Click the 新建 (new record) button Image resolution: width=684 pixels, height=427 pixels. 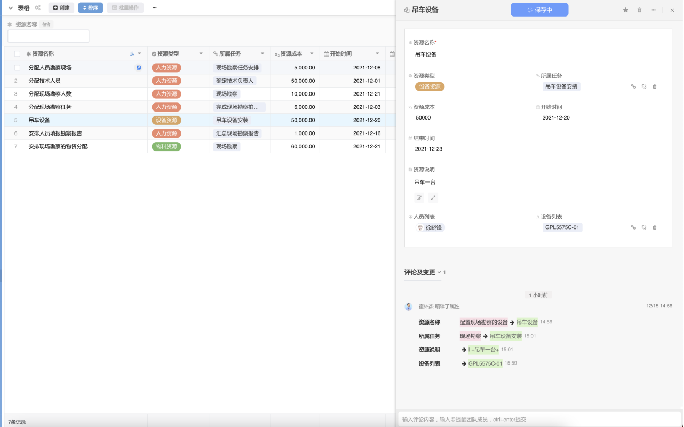click(61, 8)
